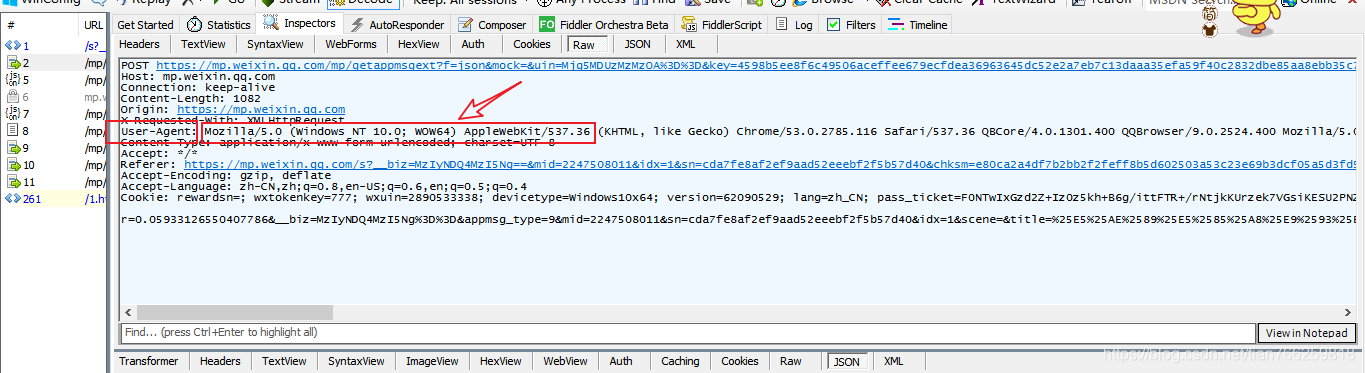The height and width of the screenshot is (373, 1365).
Task: Open the Log tab
Action: point(795,25)
